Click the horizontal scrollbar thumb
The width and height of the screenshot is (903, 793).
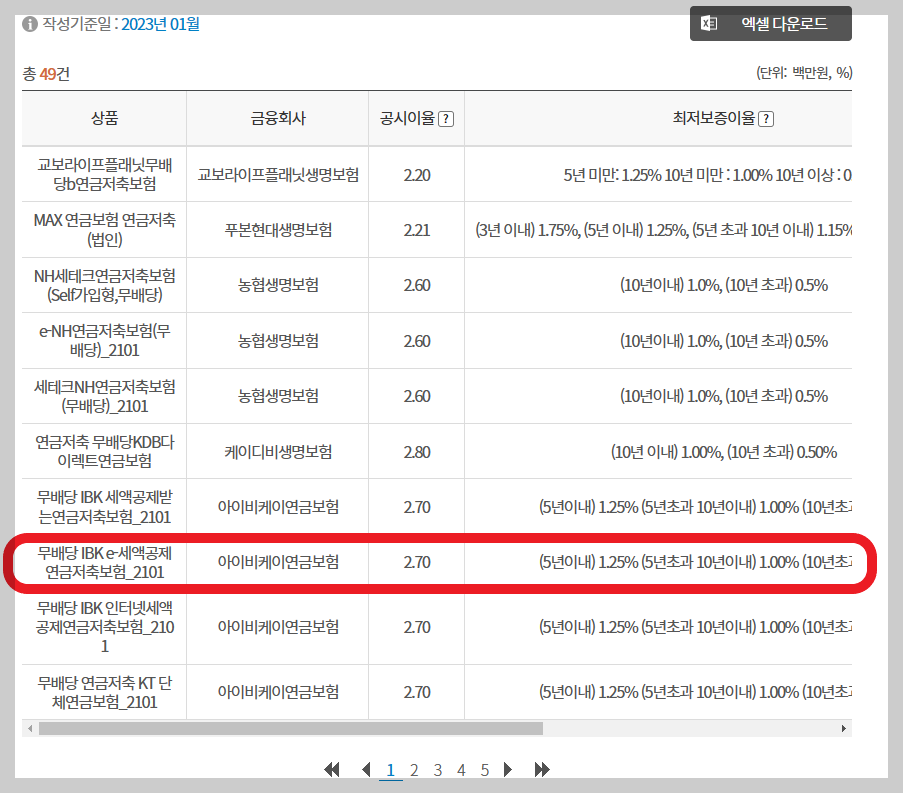(x=291, y=729)
